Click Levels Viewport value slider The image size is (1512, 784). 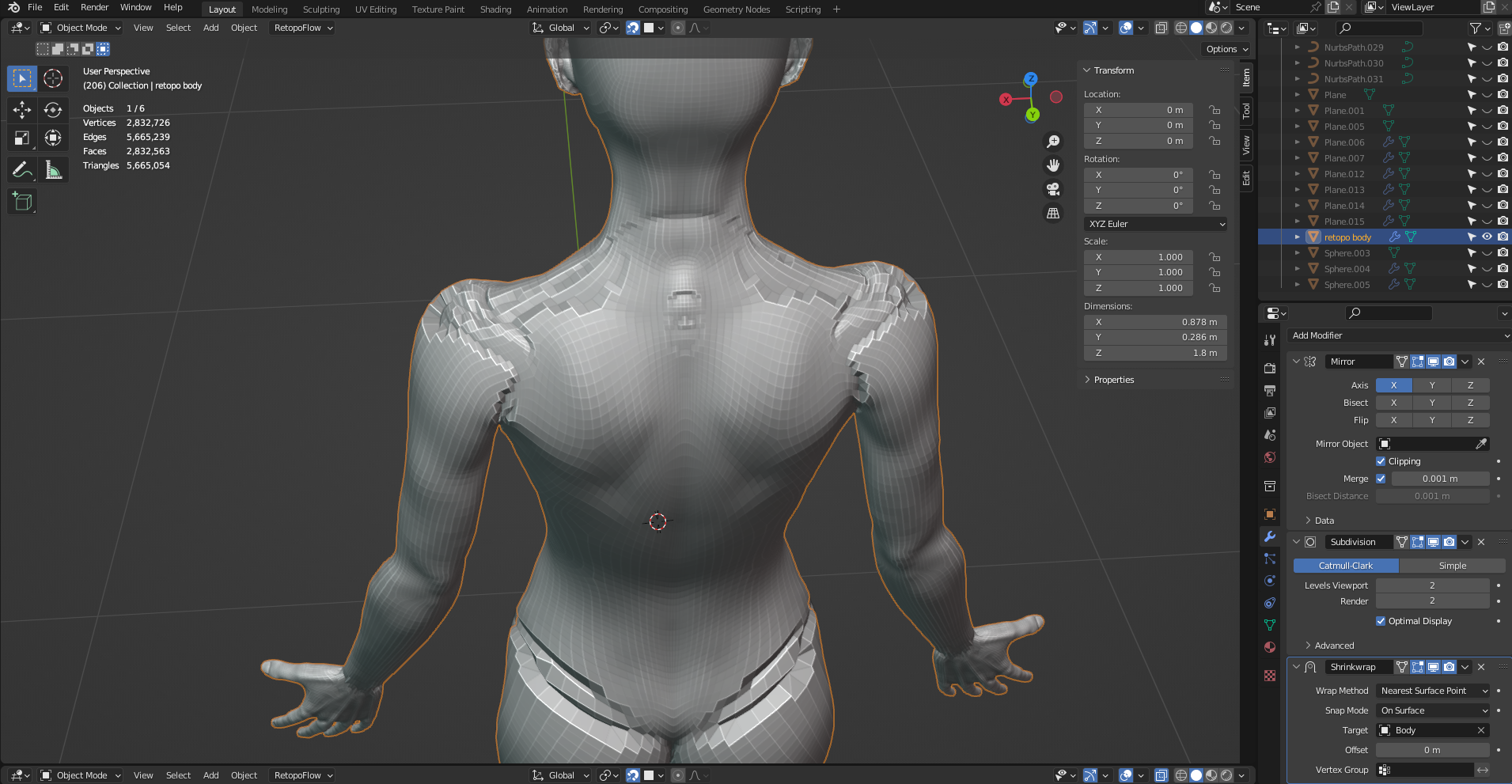tap(1432, 585)
